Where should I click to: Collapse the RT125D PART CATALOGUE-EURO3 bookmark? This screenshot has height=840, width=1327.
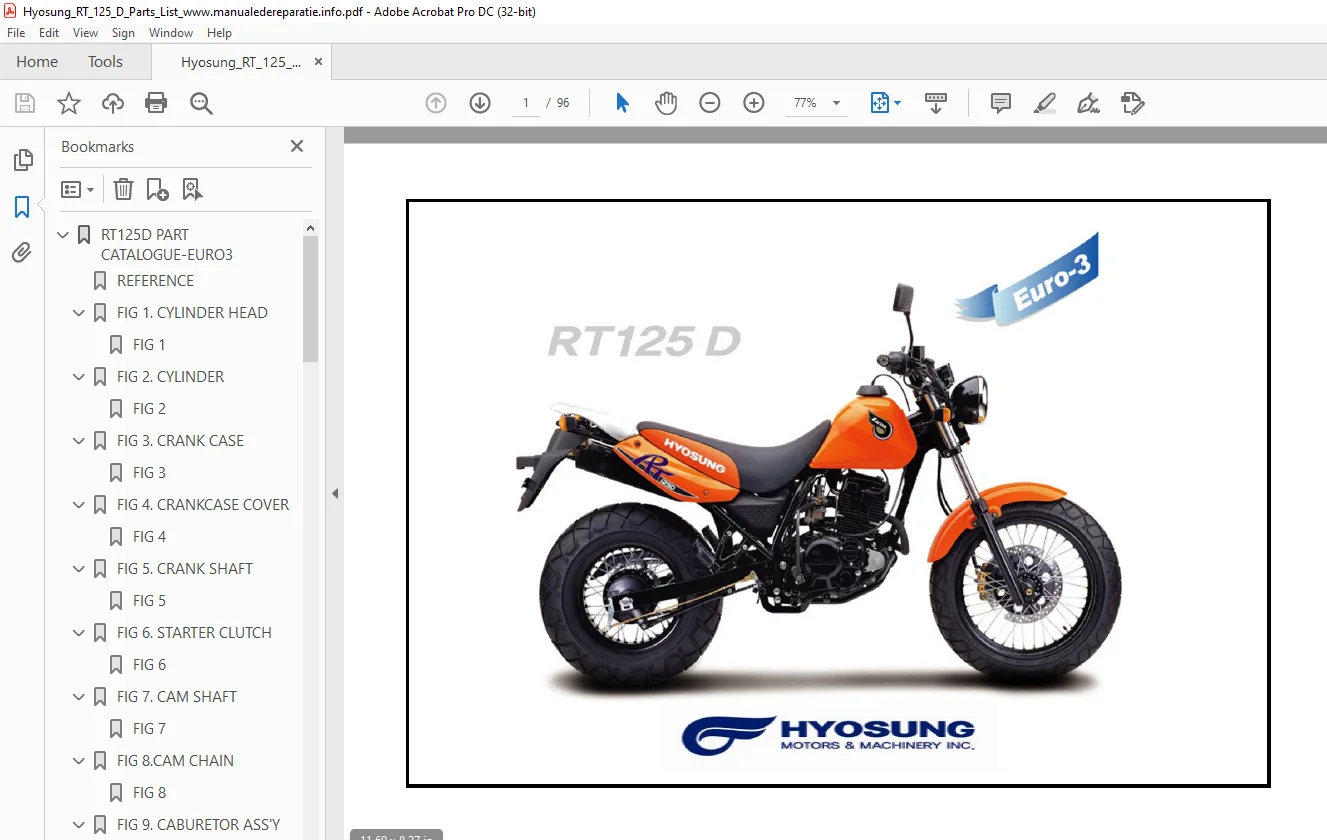(x=64, y=235)
